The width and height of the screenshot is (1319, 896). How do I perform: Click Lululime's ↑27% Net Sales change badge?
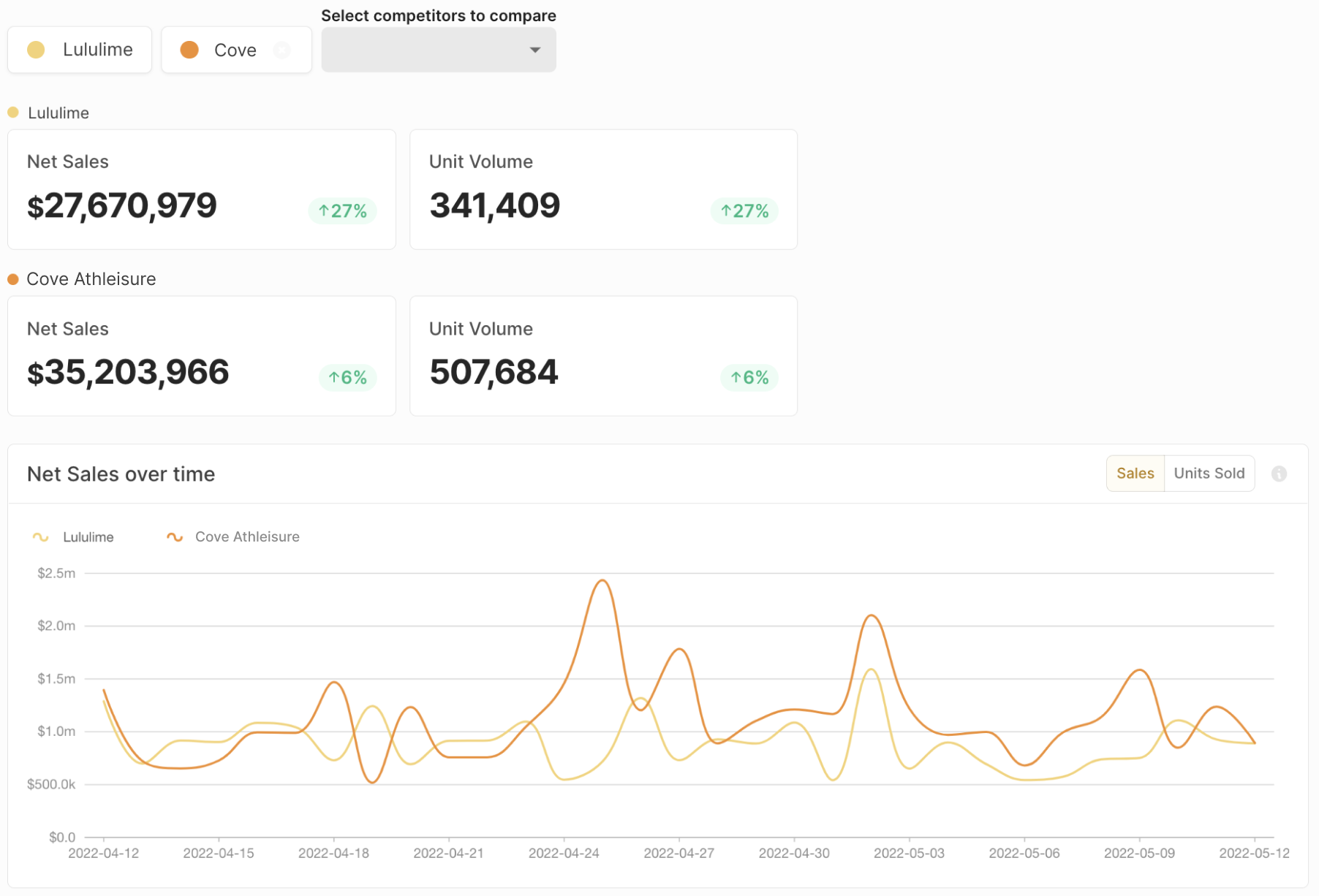click(x=342, y=210)
